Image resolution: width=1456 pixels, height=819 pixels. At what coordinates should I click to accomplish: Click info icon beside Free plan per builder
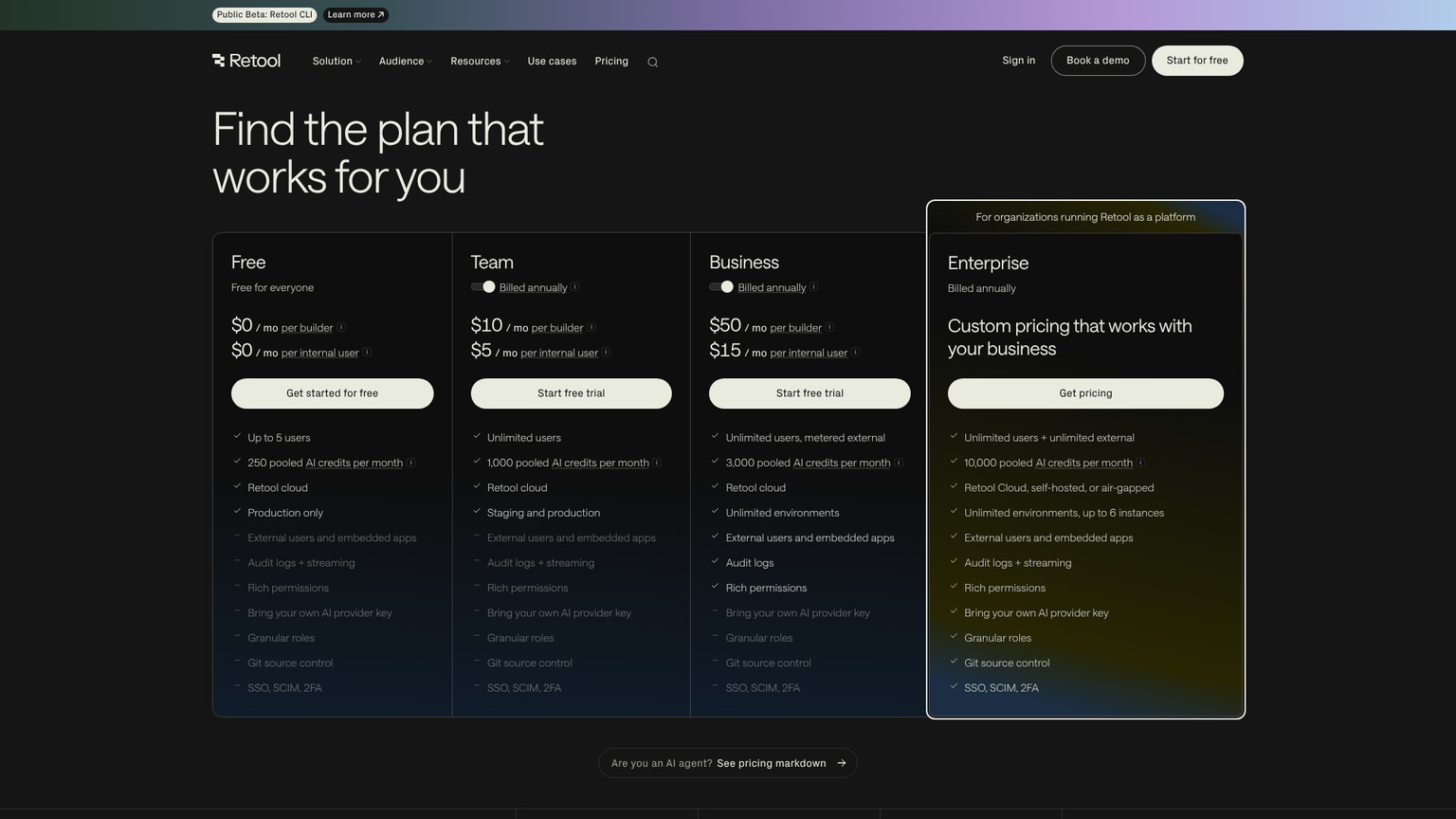(341, 327)
